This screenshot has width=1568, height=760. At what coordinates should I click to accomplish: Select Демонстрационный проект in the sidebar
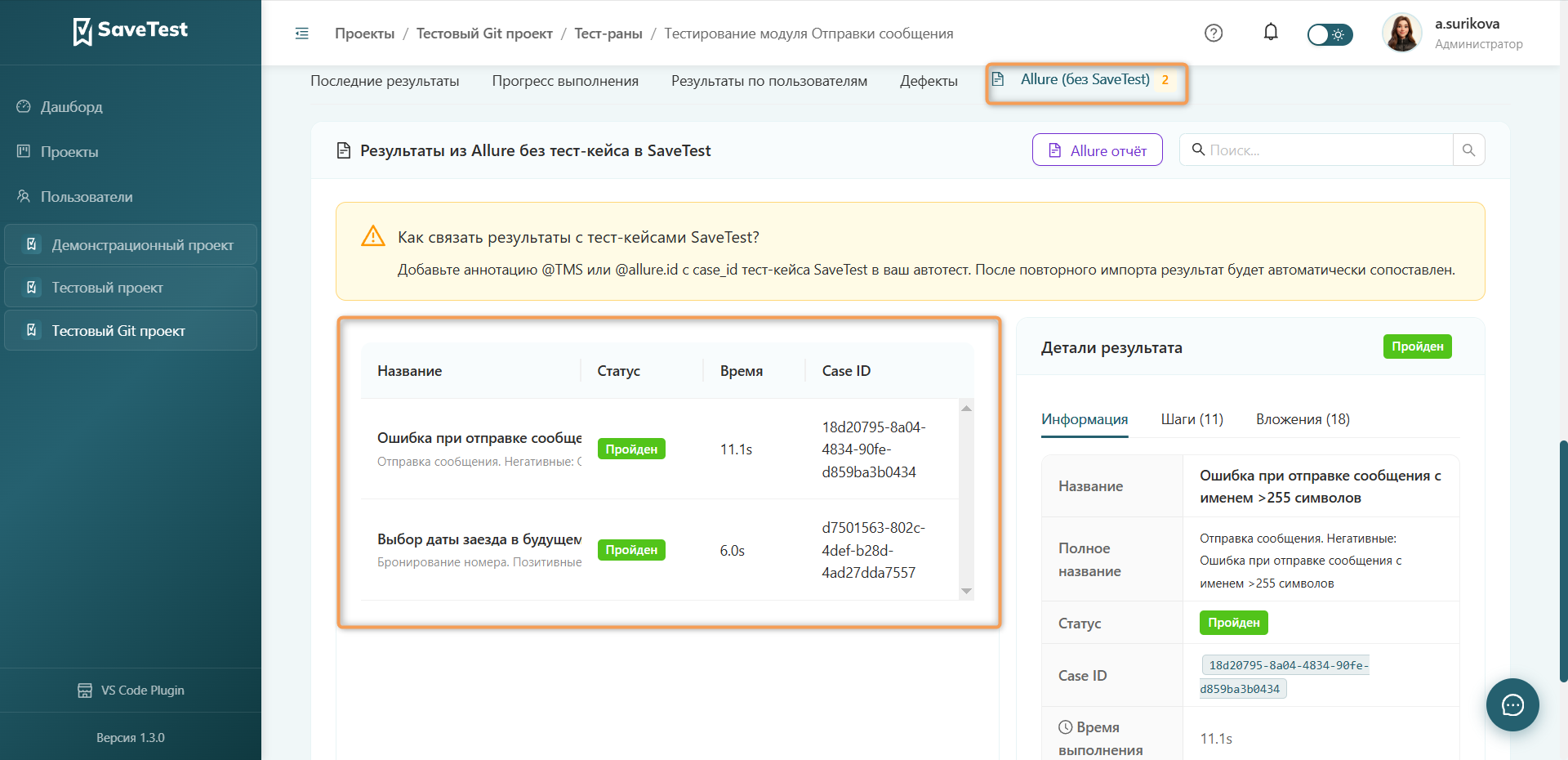(x=131, y=245)
